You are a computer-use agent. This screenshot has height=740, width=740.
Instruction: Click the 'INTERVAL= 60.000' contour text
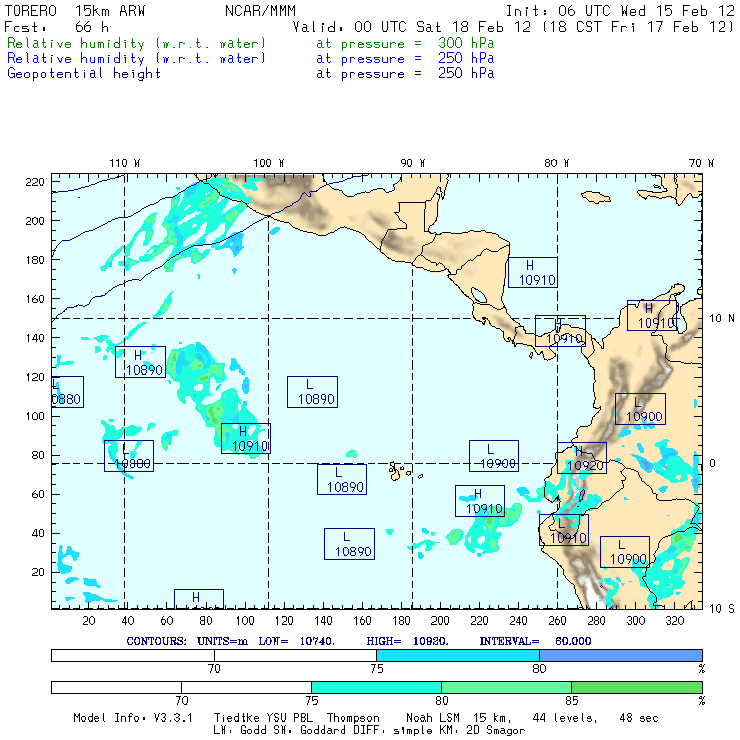point(535,641)
